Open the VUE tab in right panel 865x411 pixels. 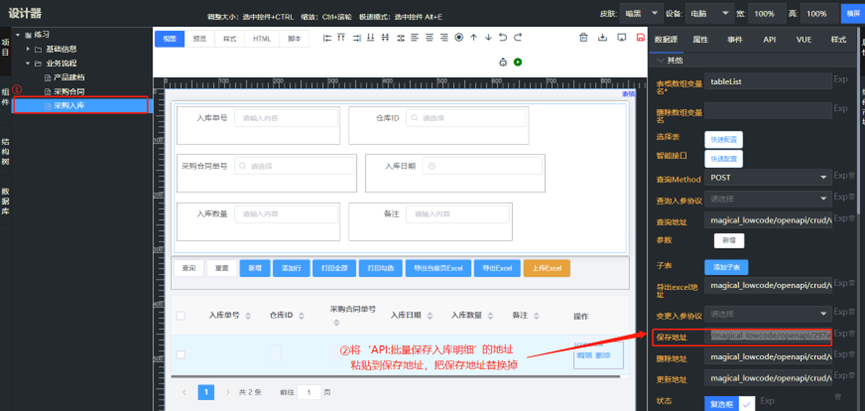[803, 40]
